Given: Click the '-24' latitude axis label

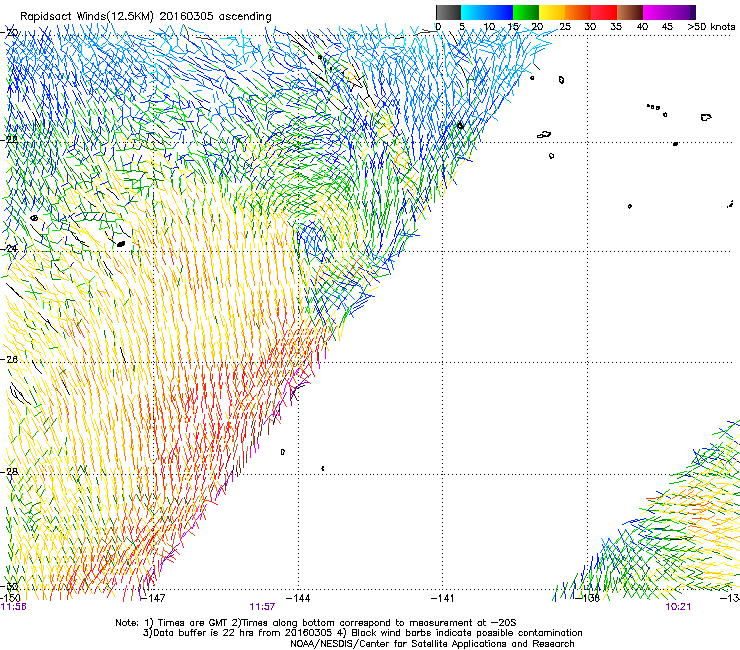Looking at the screenshot, I should coord(10,248).
